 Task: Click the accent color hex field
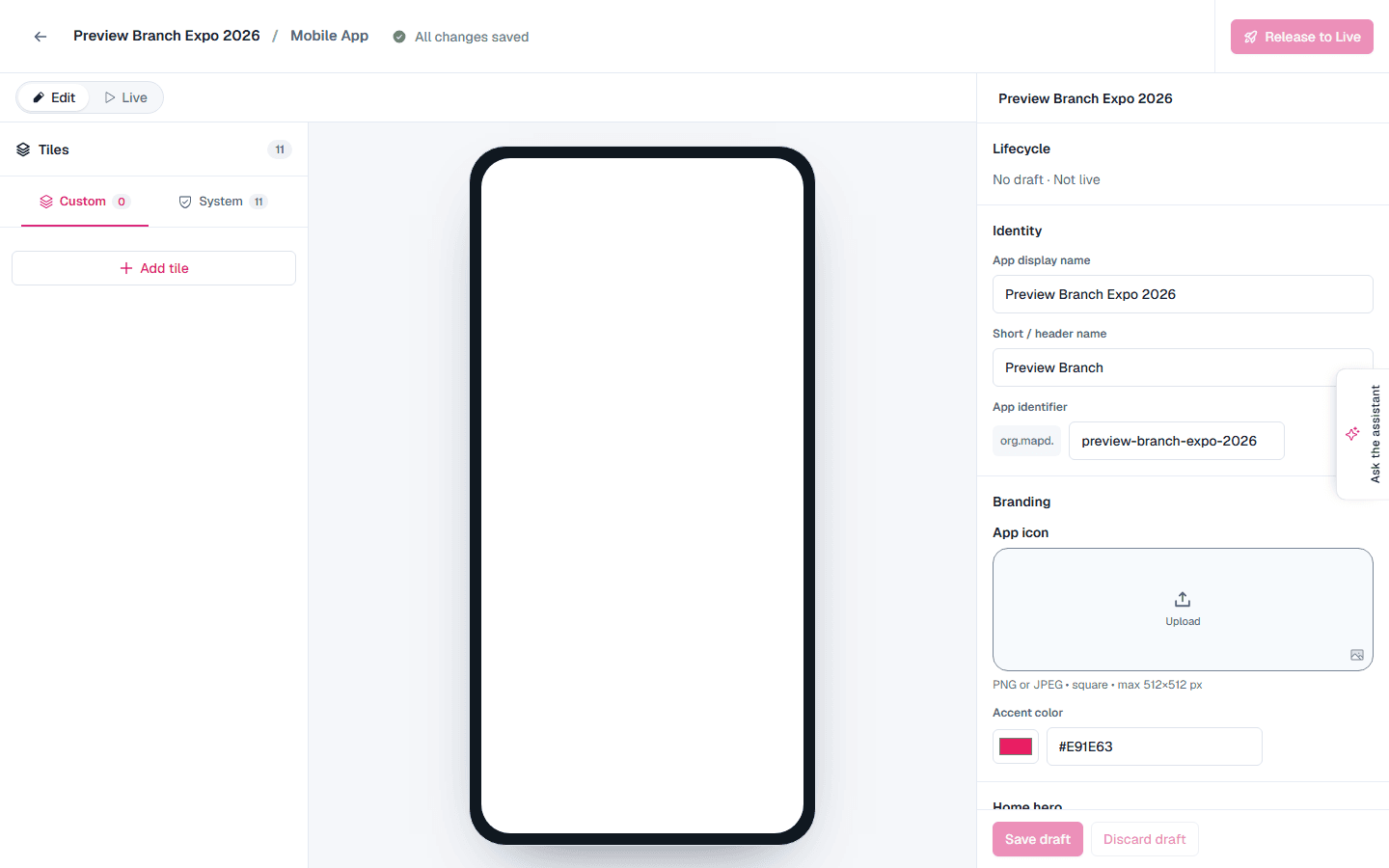coord(1155,746)
